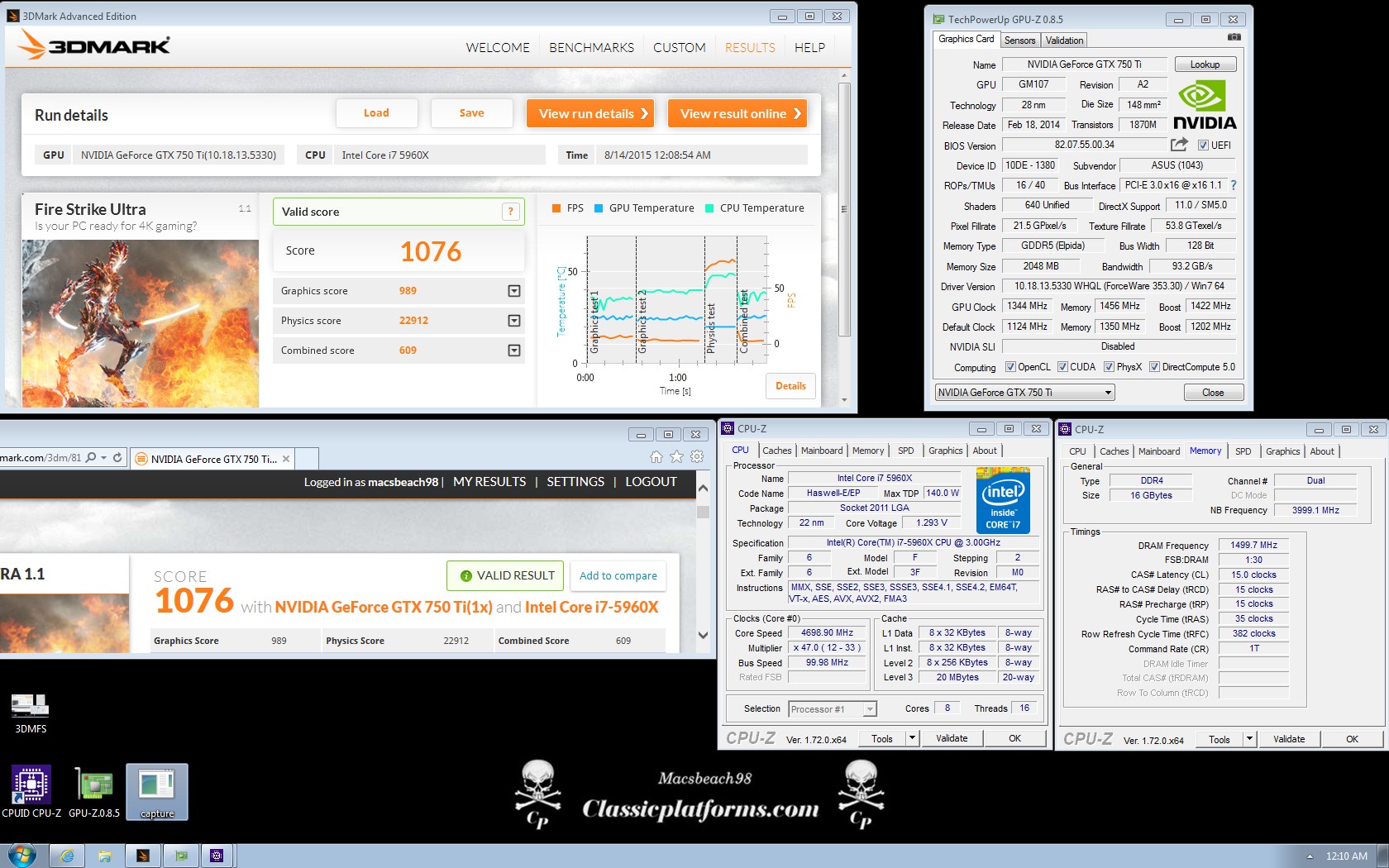Click the Save button in Run details

click(472, 113)
